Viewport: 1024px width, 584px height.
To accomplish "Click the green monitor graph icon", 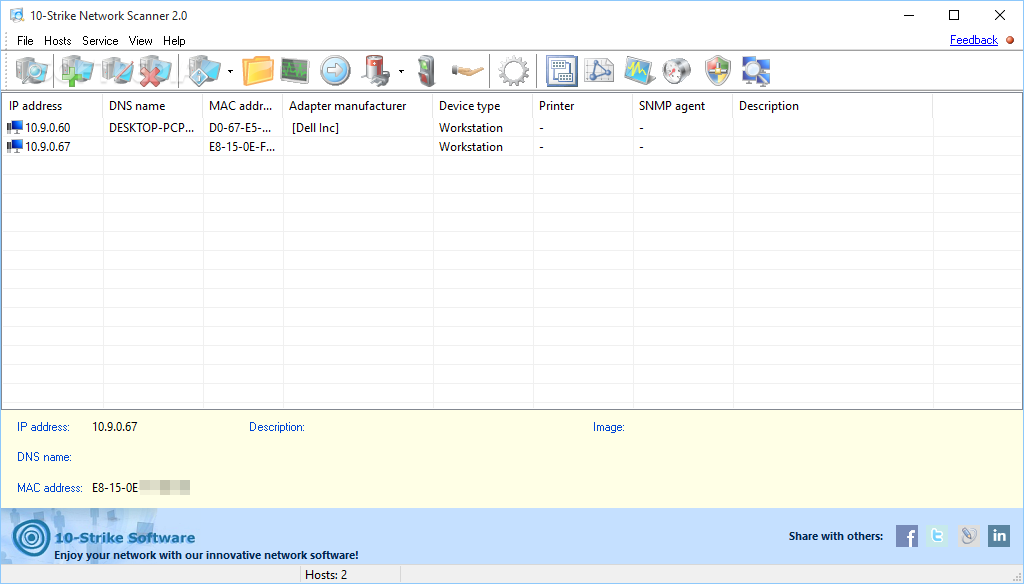I will click(x=295, y=71).
